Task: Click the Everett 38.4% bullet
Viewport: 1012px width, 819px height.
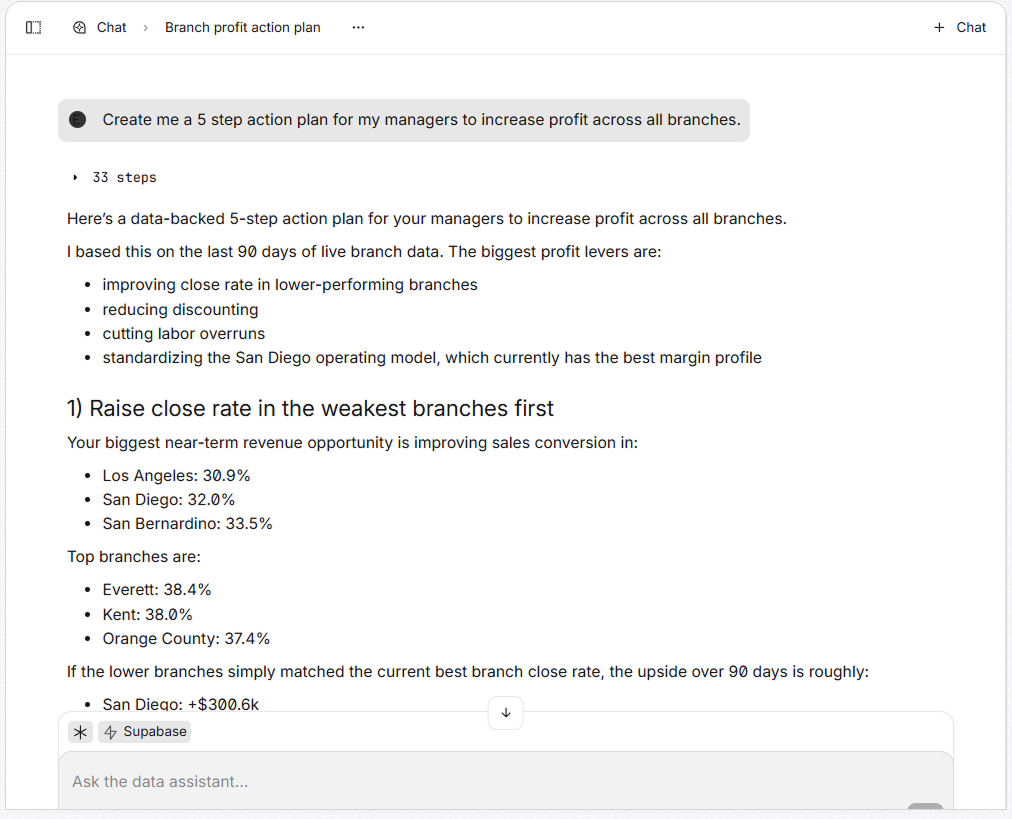Action: 157,590
